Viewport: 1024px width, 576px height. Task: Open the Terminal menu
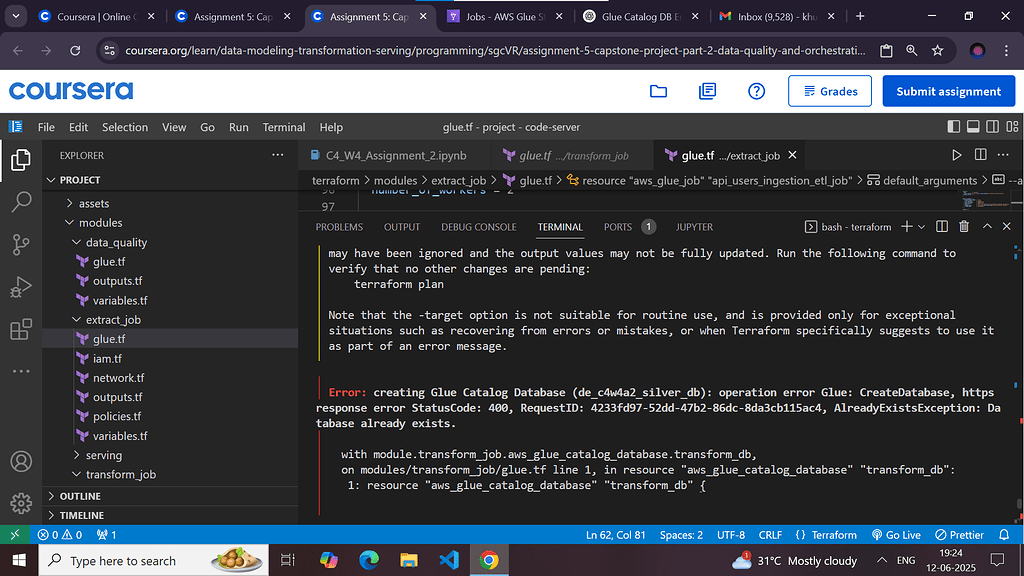[283, 127]
